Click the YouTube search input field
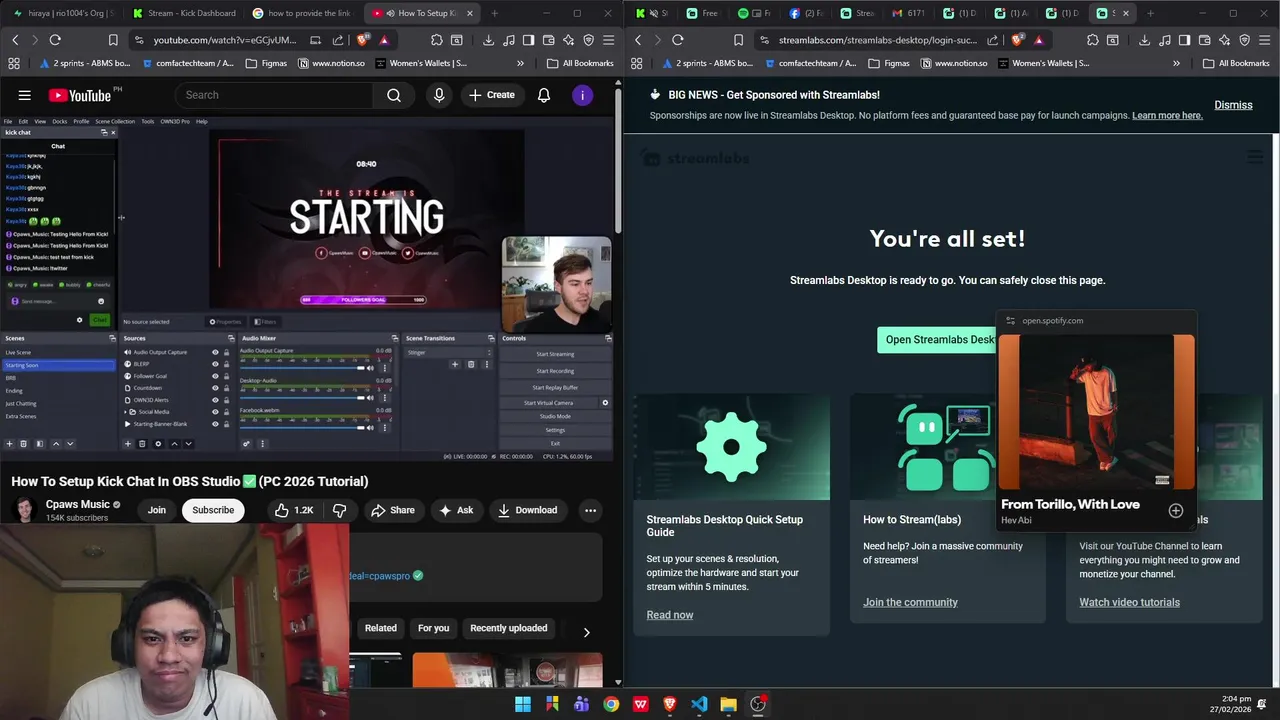The width and height of the screenshot is (1280, 720). pos(274,95)
